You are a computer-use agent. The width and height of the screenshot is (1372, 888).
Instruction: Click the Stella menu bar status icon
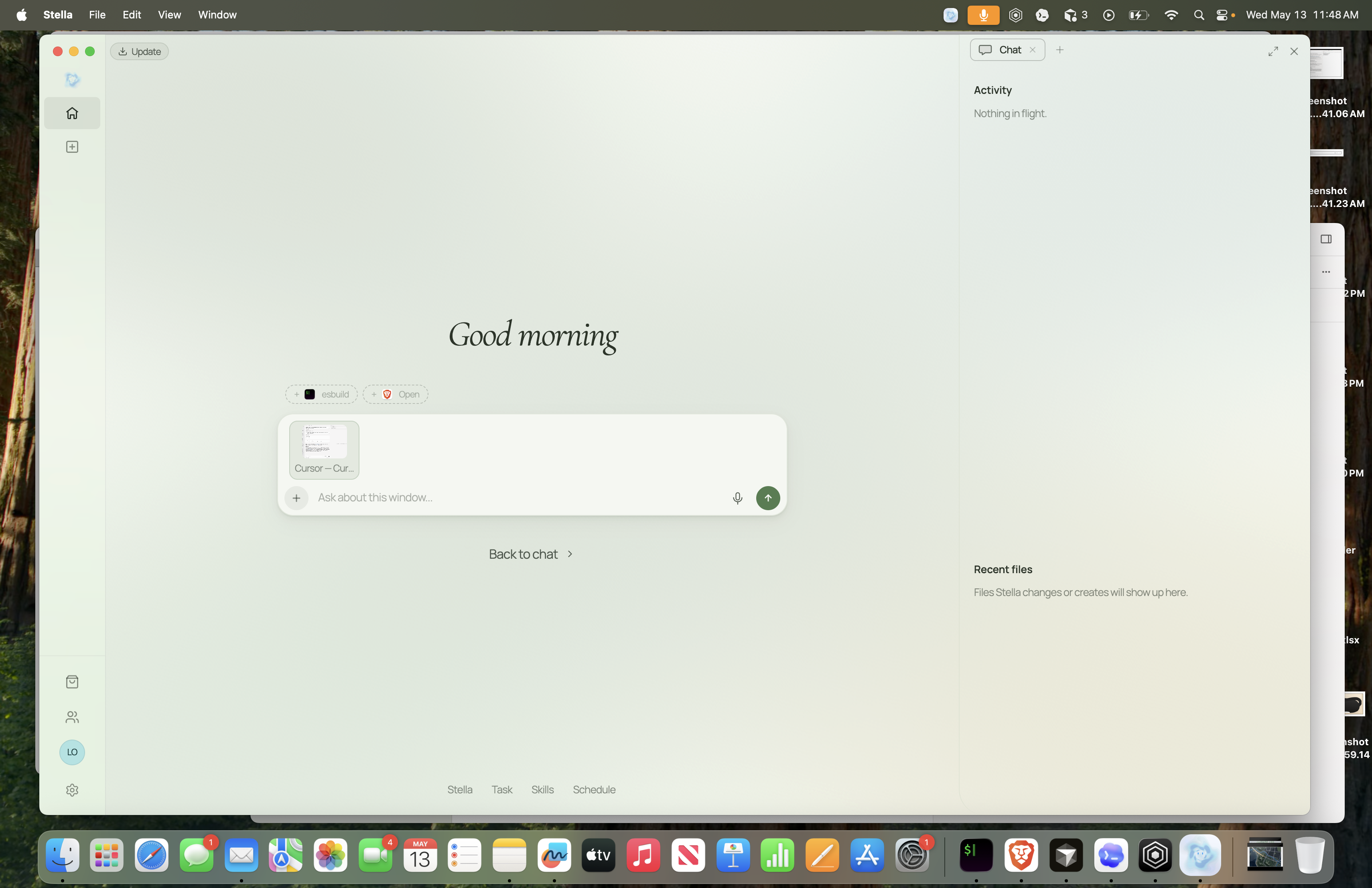click(x=951, y=15)
